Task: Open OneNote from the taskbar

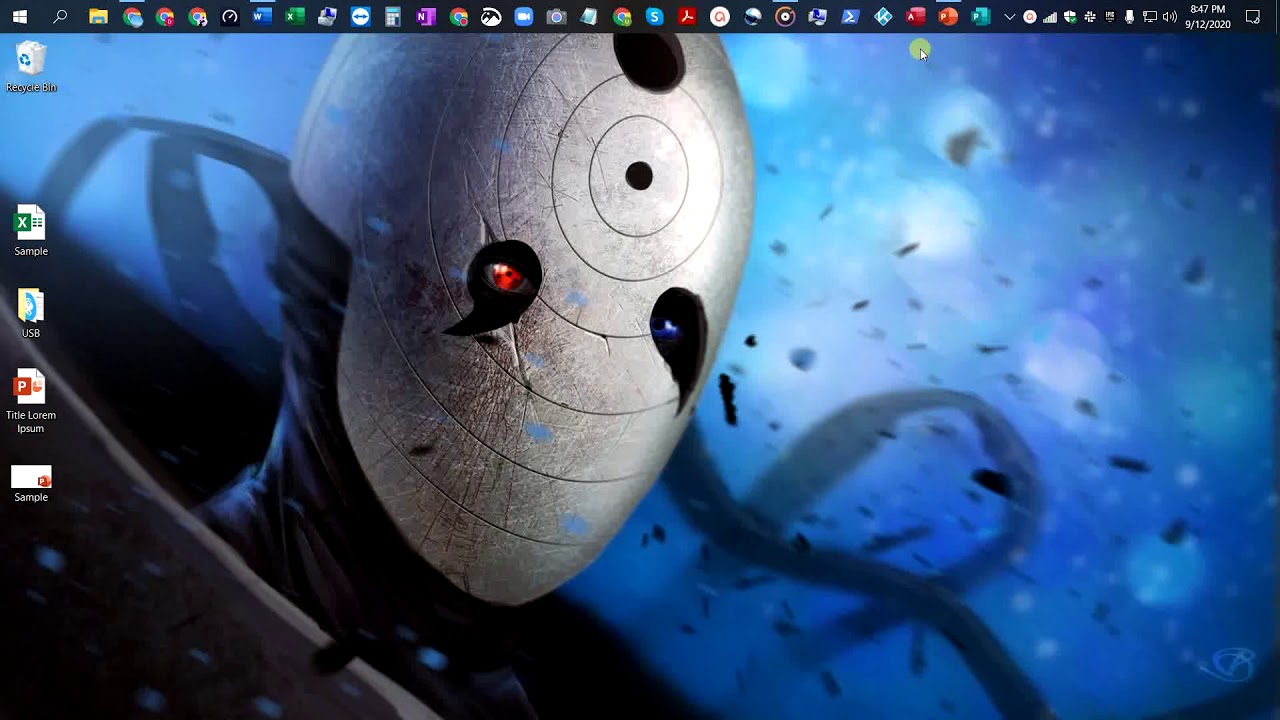Action: (x=426, y=17)
